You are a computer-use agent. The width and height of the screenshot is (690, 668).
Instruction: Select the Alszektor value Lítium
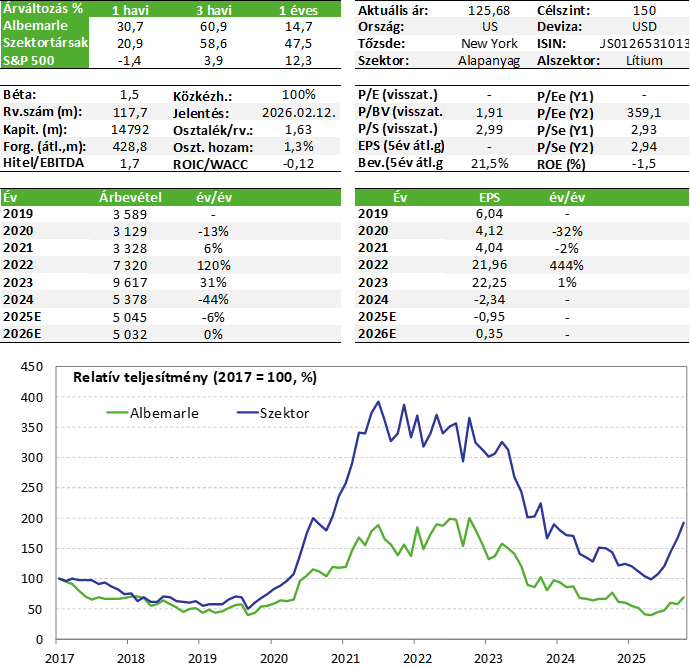644,60
